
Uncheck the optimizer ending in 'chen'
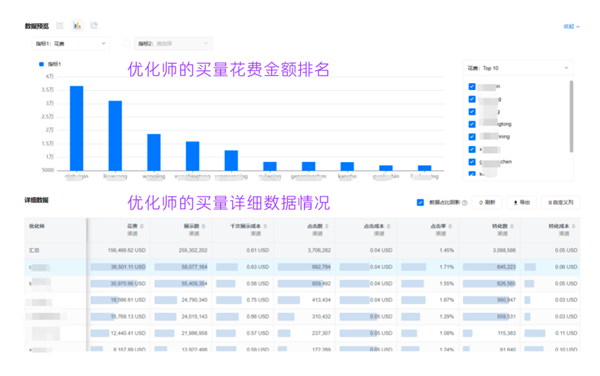click(472, 162)
